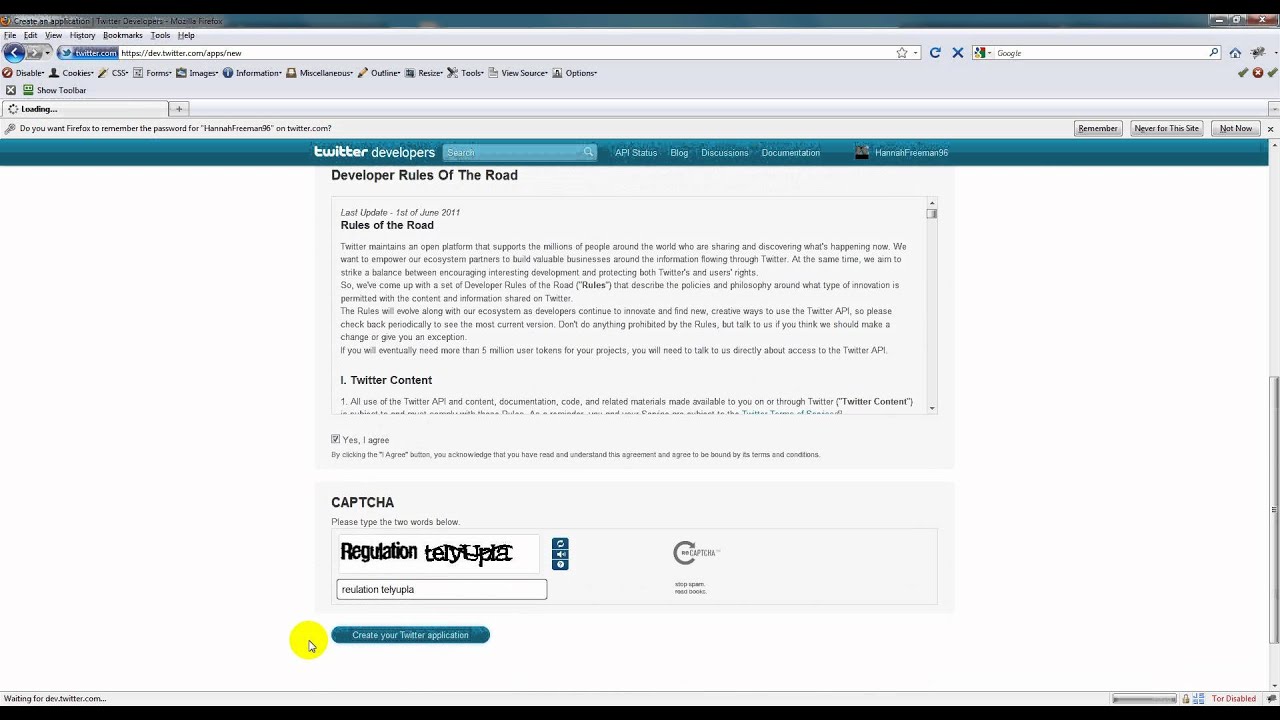1280x720 pixels.
Task: Click the Rules of the Road box scrollbar thumb
Action: (x=932, y=214)
